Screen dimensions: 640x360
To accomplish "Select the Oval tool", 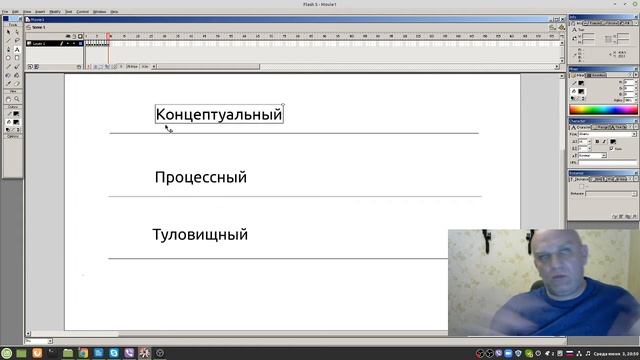I will tap(8, 58).
